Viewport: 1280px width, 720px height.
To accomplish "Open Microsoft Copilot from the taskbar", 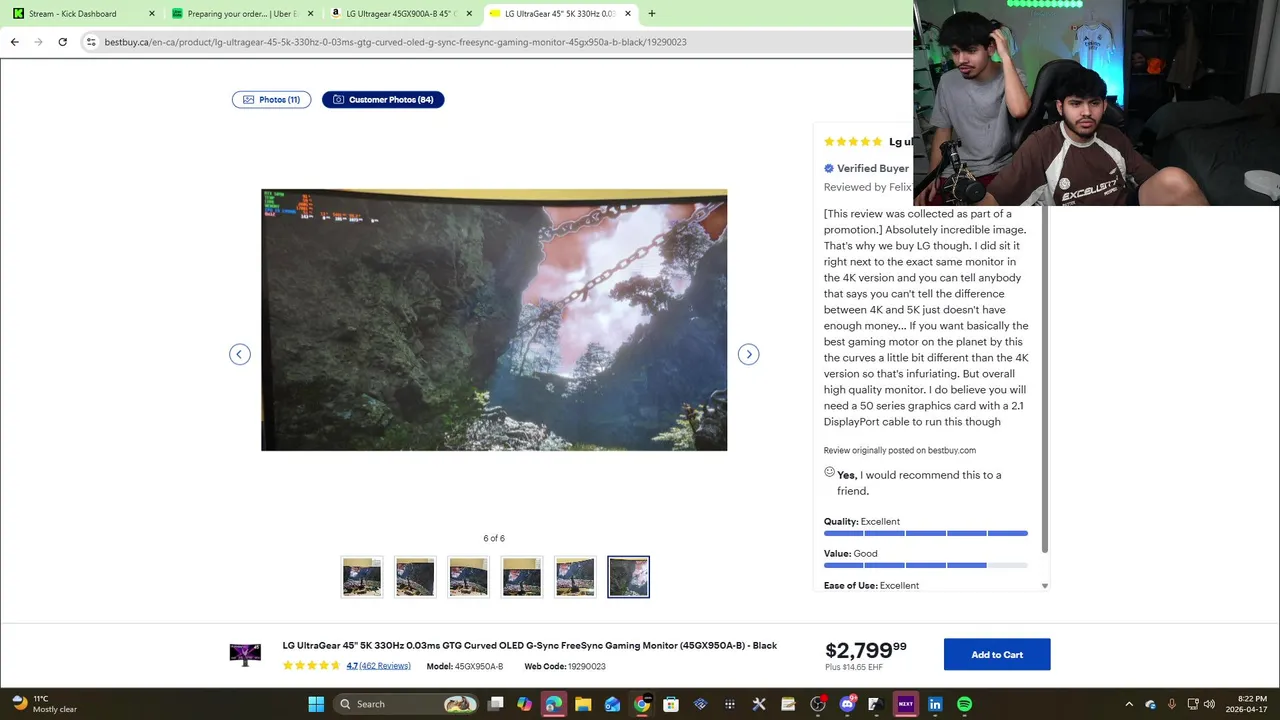I will (525, 704).
